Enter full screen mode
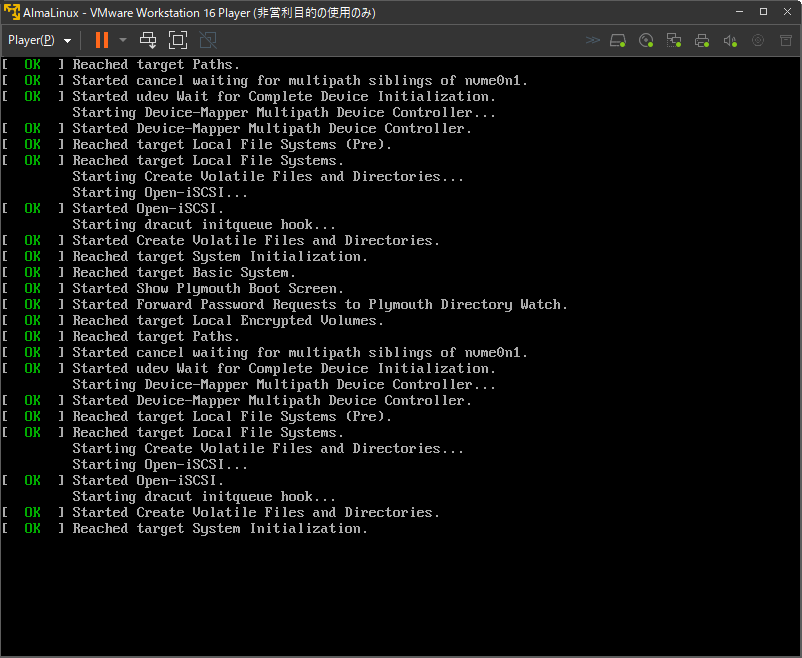802x658 pixels. (x=178, y=40)
